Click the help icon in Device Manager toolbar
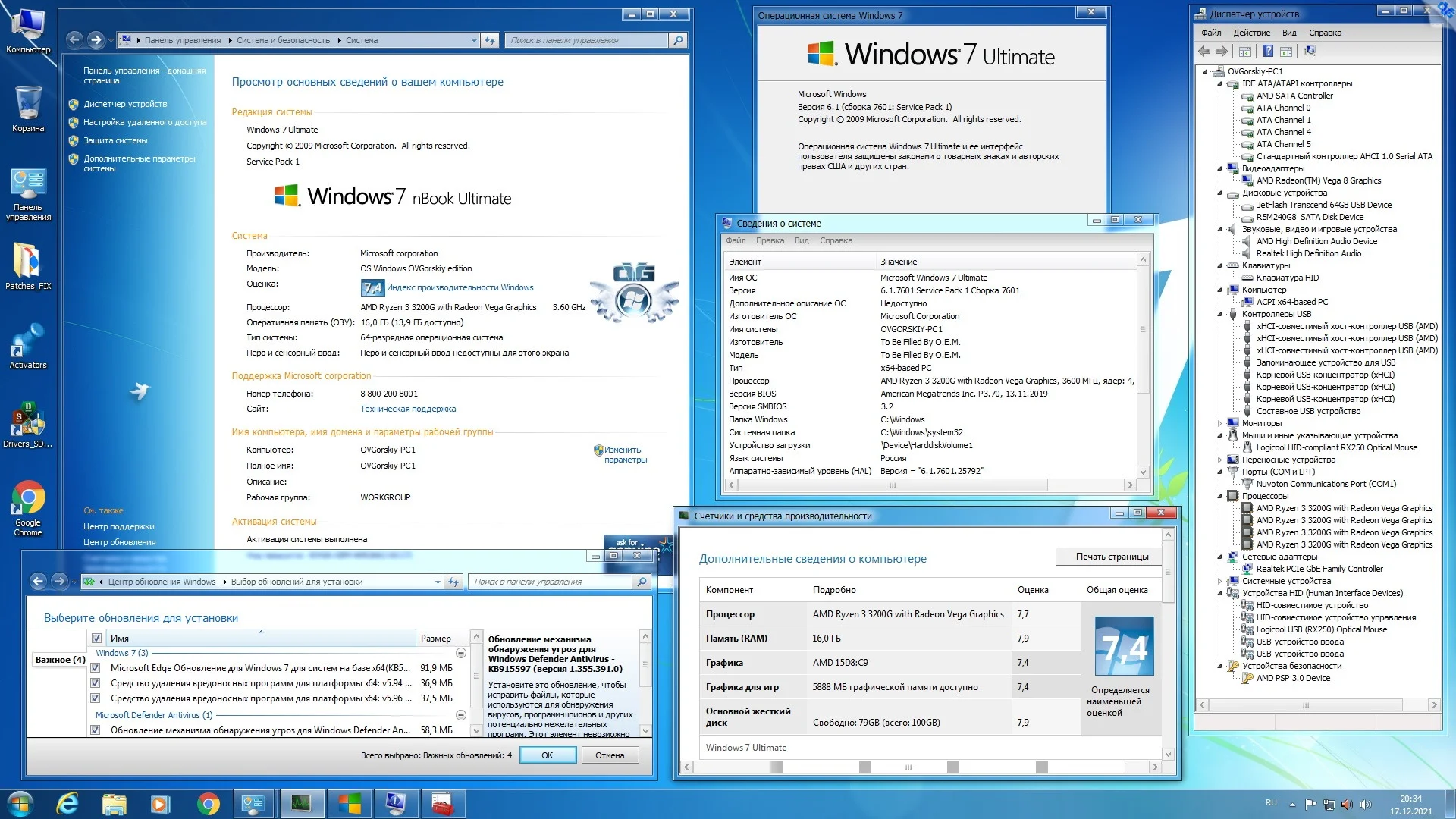The height and width of the screenshot is (819, 1456). tap(1267, 52)
